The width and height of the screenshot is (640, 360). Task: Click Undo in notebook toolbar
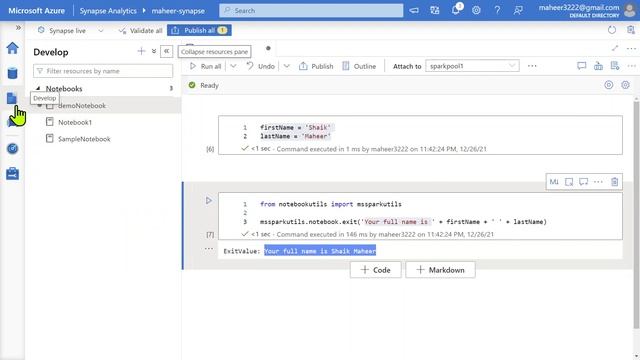pyautogui.click(x=260, y=66)
